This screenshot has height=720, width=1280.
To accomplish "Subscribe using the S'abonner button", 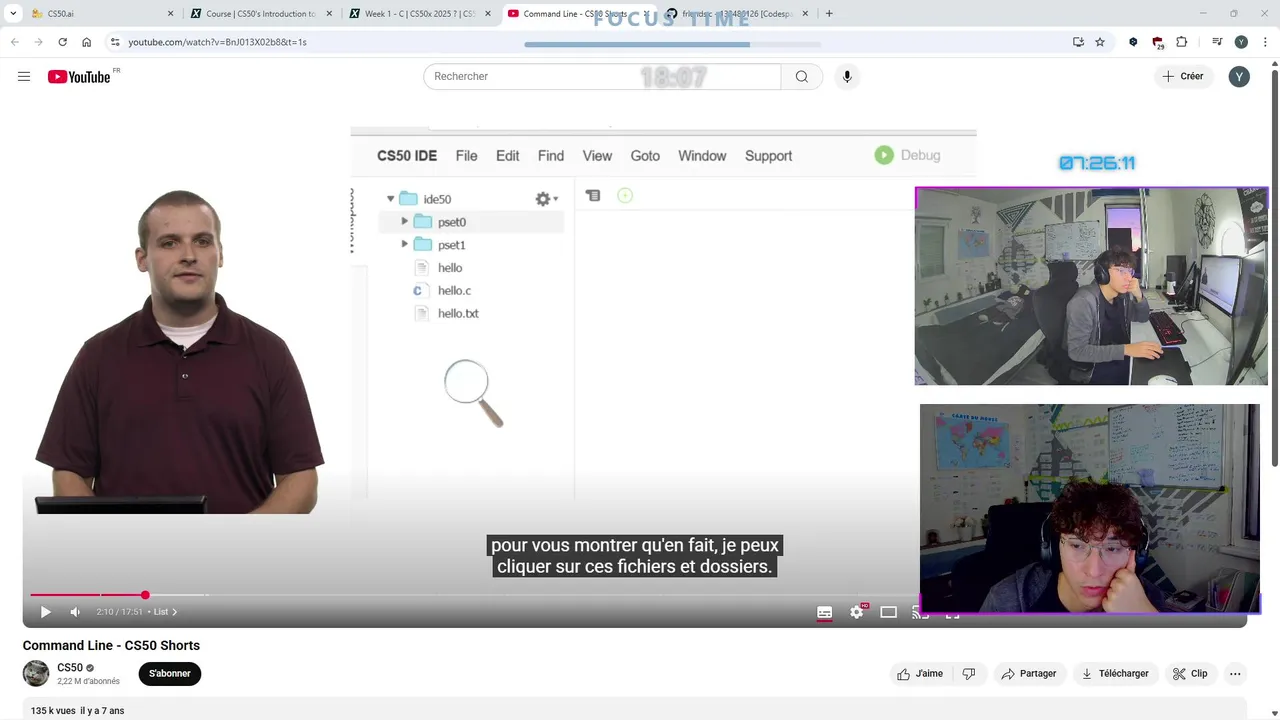I will 170,674.
